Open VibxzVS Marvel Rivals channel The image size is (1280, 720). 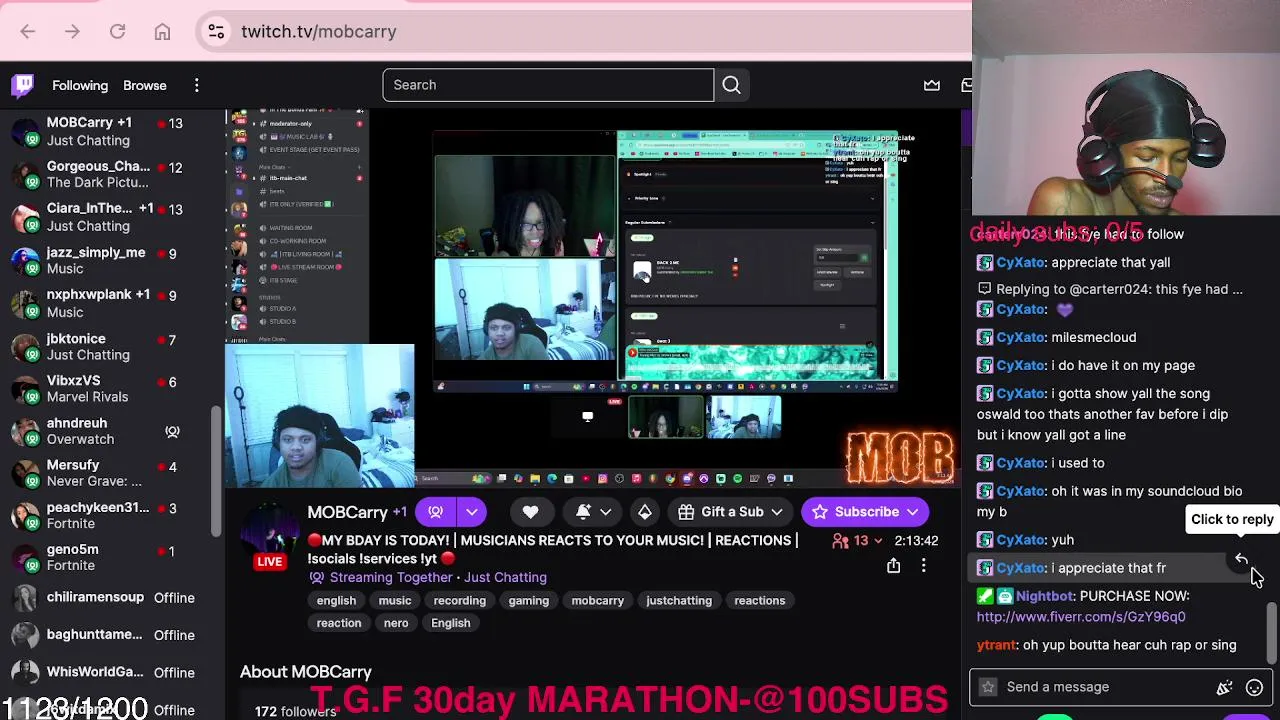tap(110, 389)
